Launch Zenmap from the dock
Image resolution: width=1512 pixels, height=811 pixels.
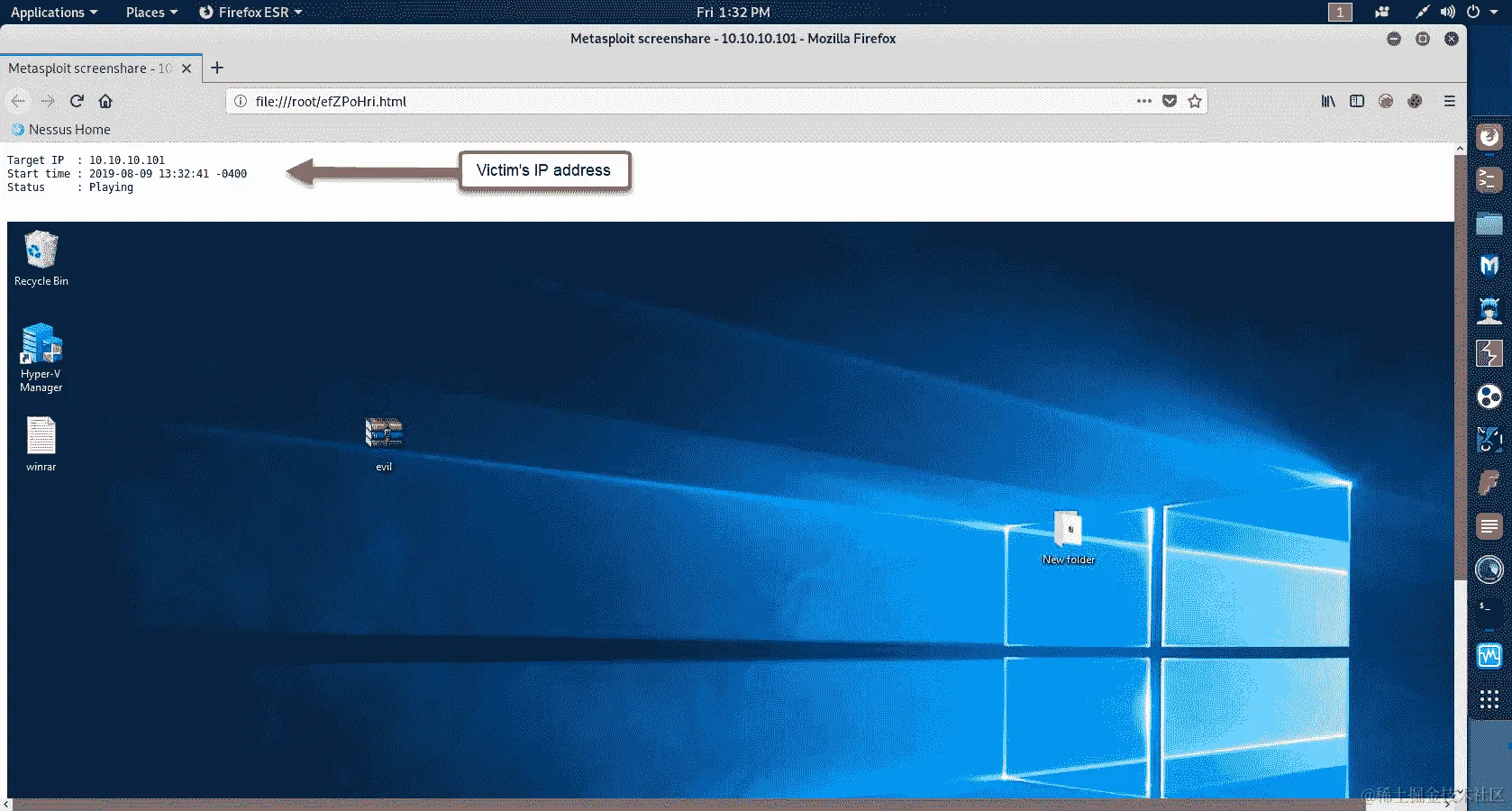[x=1489, y=570]
